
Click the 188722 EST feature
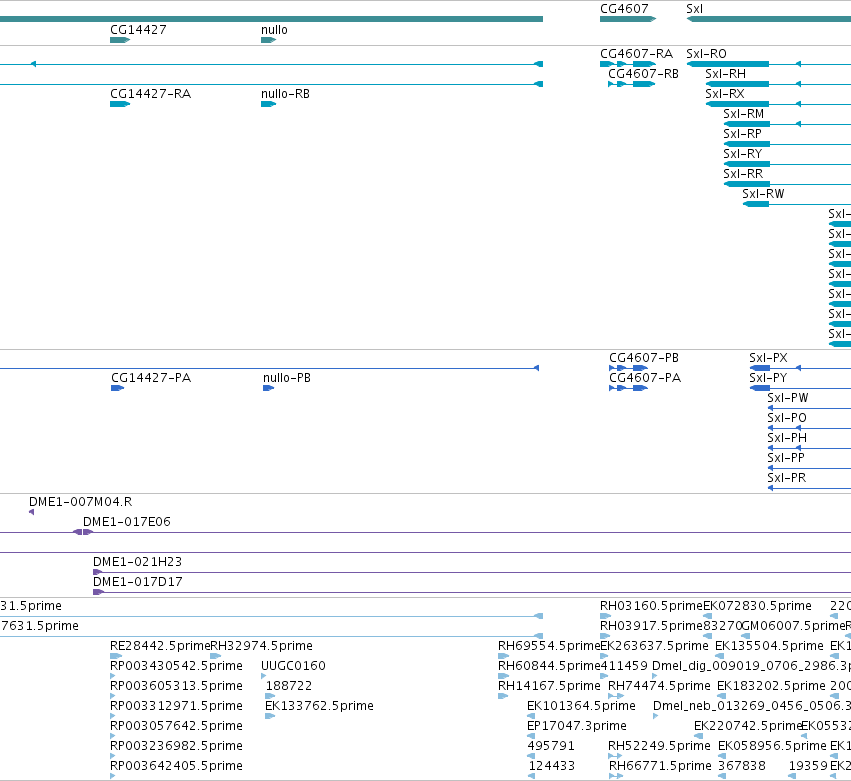270,696
